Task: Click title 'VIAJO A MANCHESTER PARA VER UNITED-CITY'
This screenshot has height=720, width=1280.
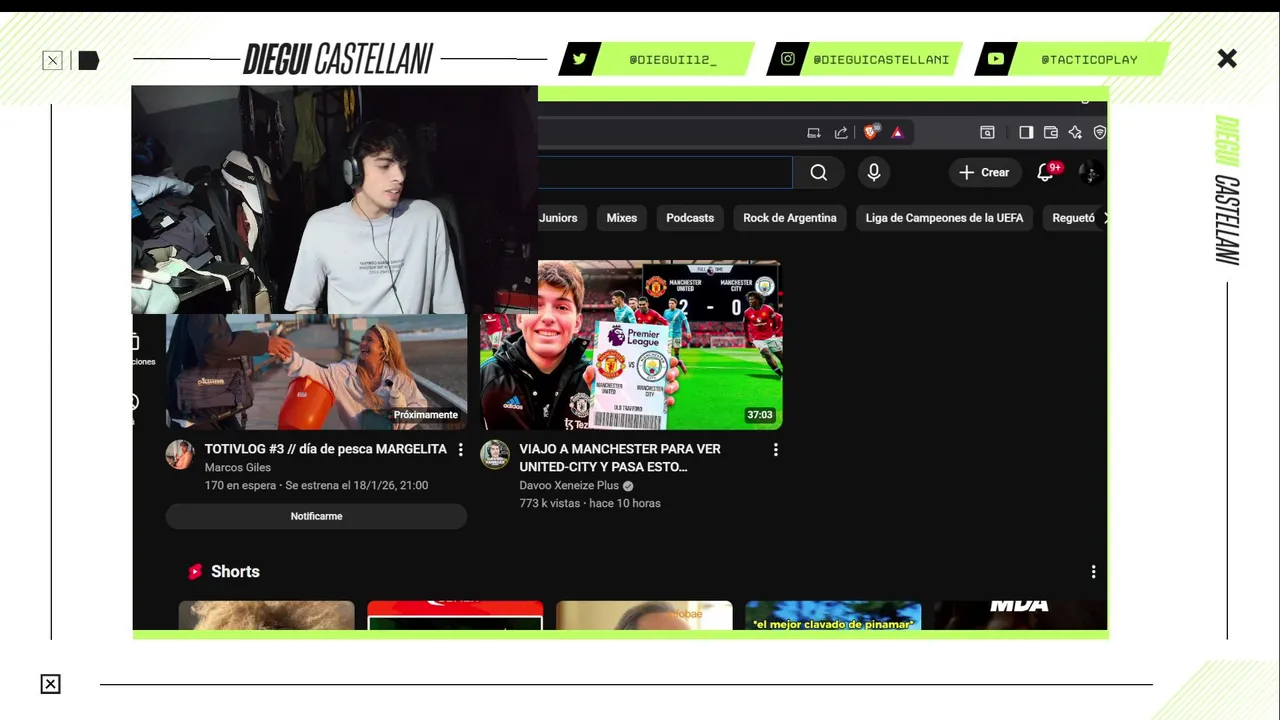Action: pyautogui.click(x=620, y=458)
